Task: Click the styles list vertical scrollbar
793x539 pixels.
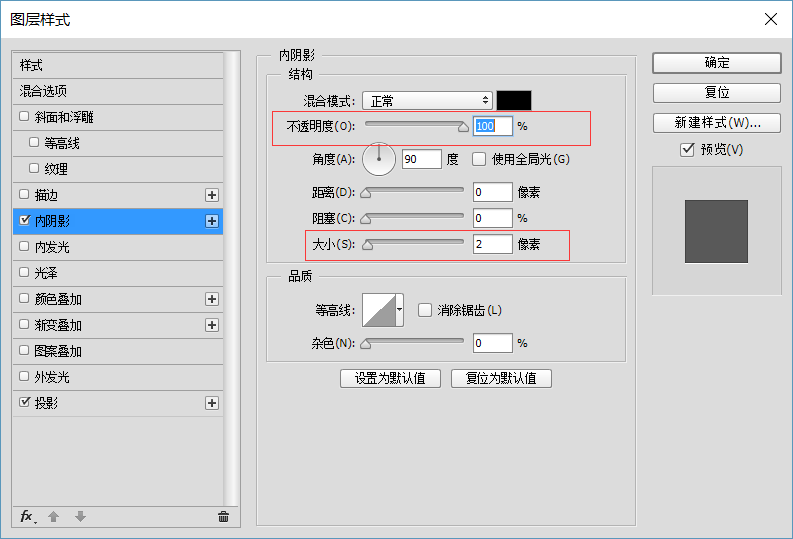Action: 232,278
